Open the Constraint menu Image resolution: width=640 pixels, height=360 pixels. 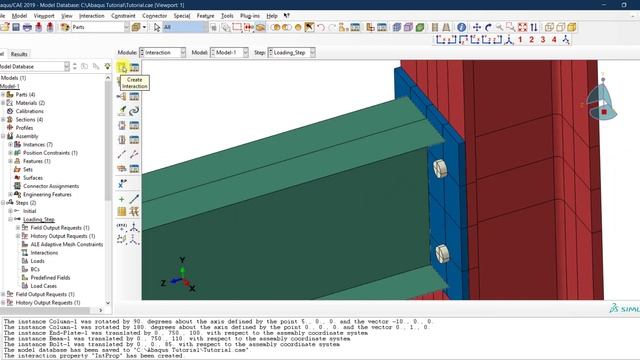click(x=123, y=16)
